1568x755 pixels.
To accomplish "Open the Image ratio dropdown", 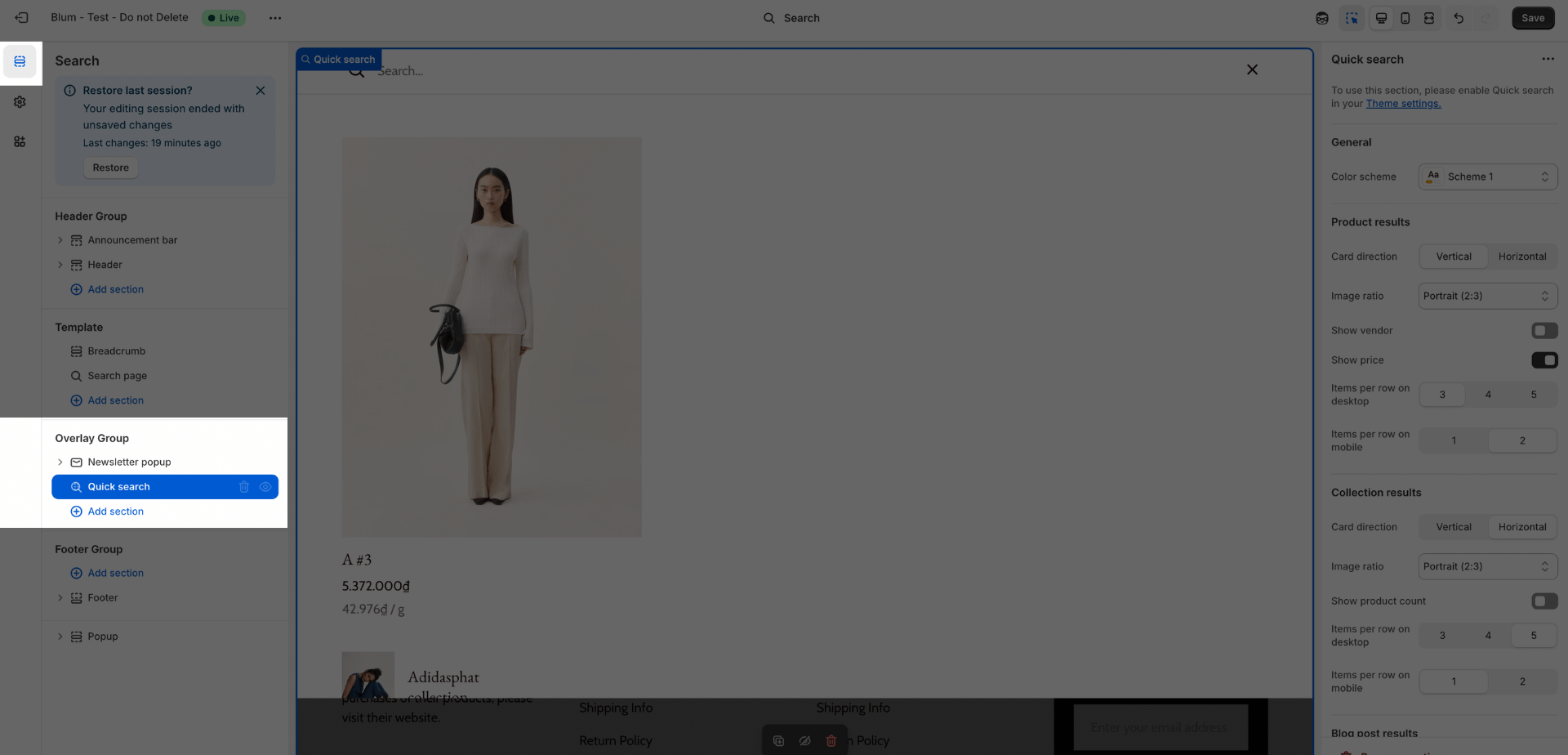I will (1486, 296).
